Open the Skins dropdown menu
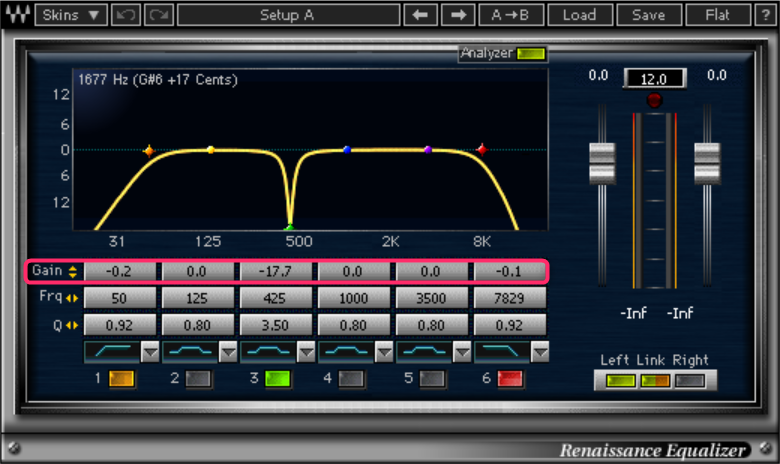 click(71, 15)
